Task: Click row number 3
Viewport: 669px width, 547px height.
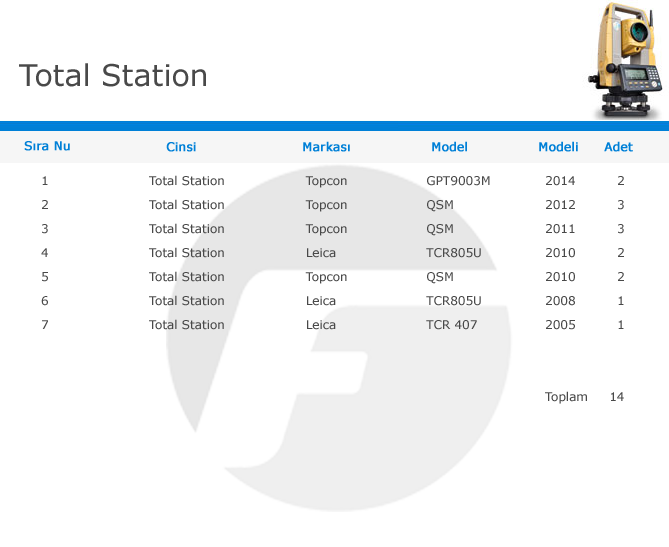Action: click(45, 229)
